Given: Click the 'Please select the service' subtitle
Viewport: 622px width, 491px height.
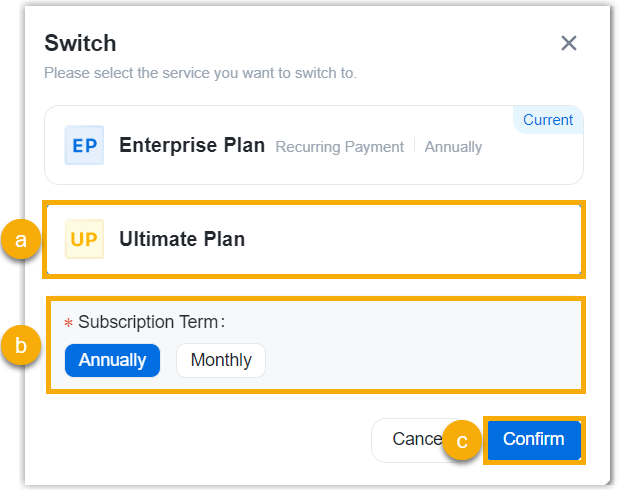Looking at the screenshot, I should coord(200,73).
